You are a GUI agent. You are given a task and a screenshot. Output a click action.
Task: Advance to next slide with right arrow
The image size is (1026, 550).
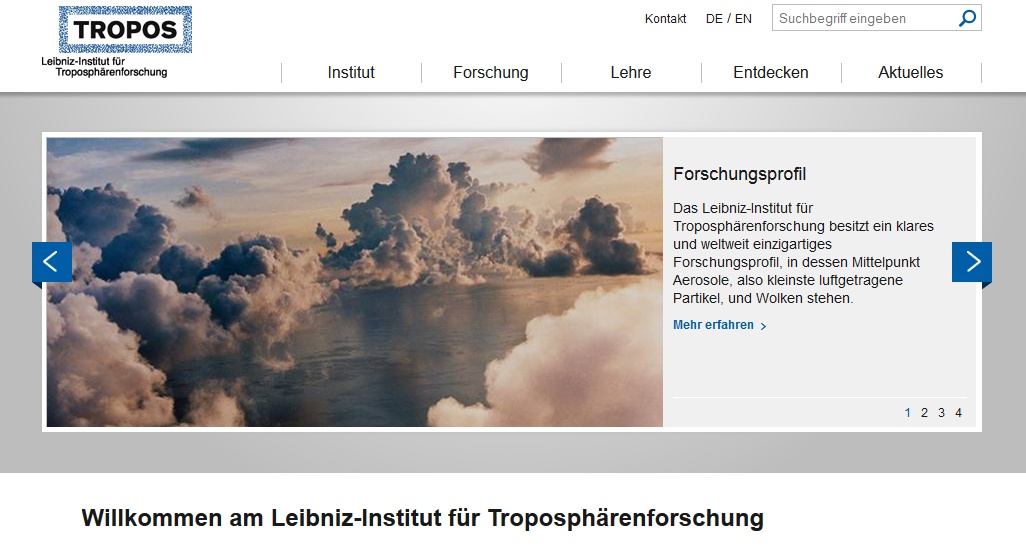pyautogui.click(x=972, y=262)
